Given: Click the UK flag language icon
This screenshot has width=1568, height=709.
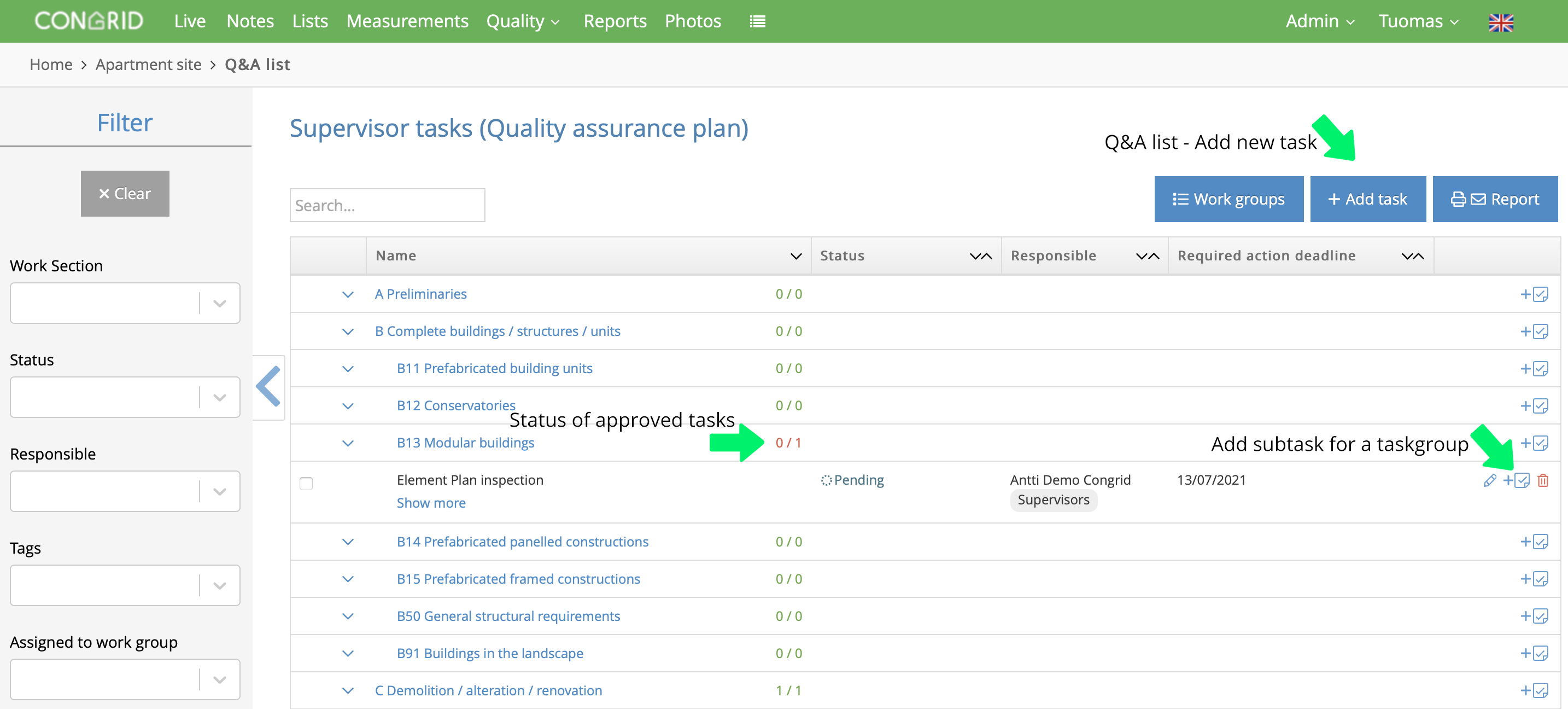Looking at the screenshot, I should click(x=1500, y=22).
